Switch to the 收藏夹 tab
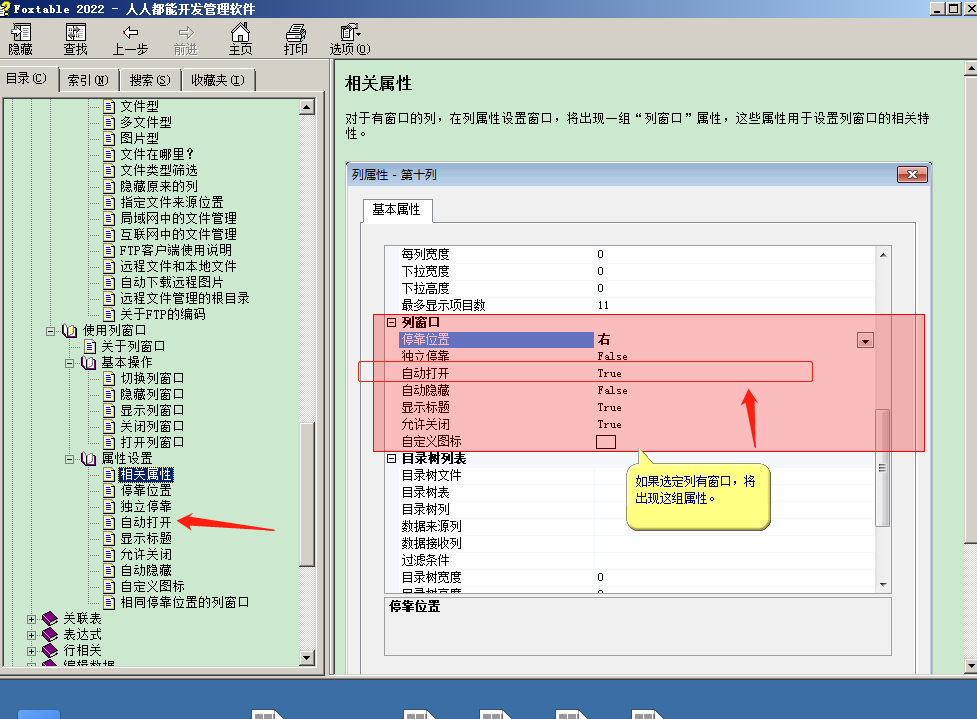 tap(218, 80)
